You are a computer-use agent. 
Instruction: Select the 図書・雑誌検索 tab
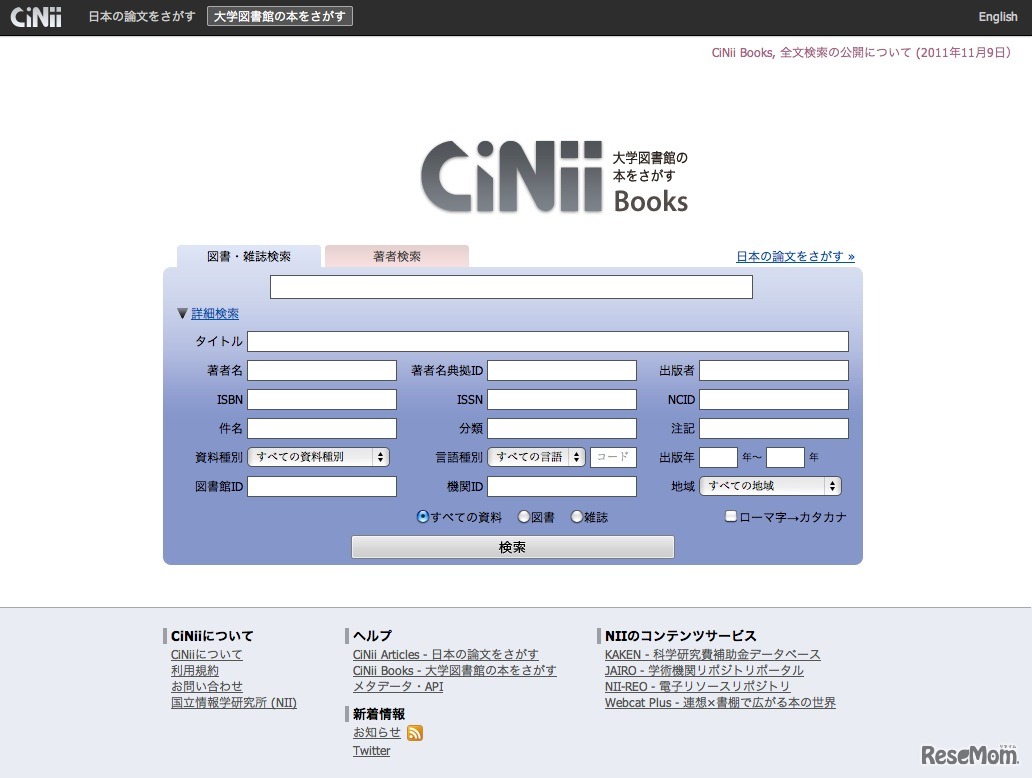(247, 256)
